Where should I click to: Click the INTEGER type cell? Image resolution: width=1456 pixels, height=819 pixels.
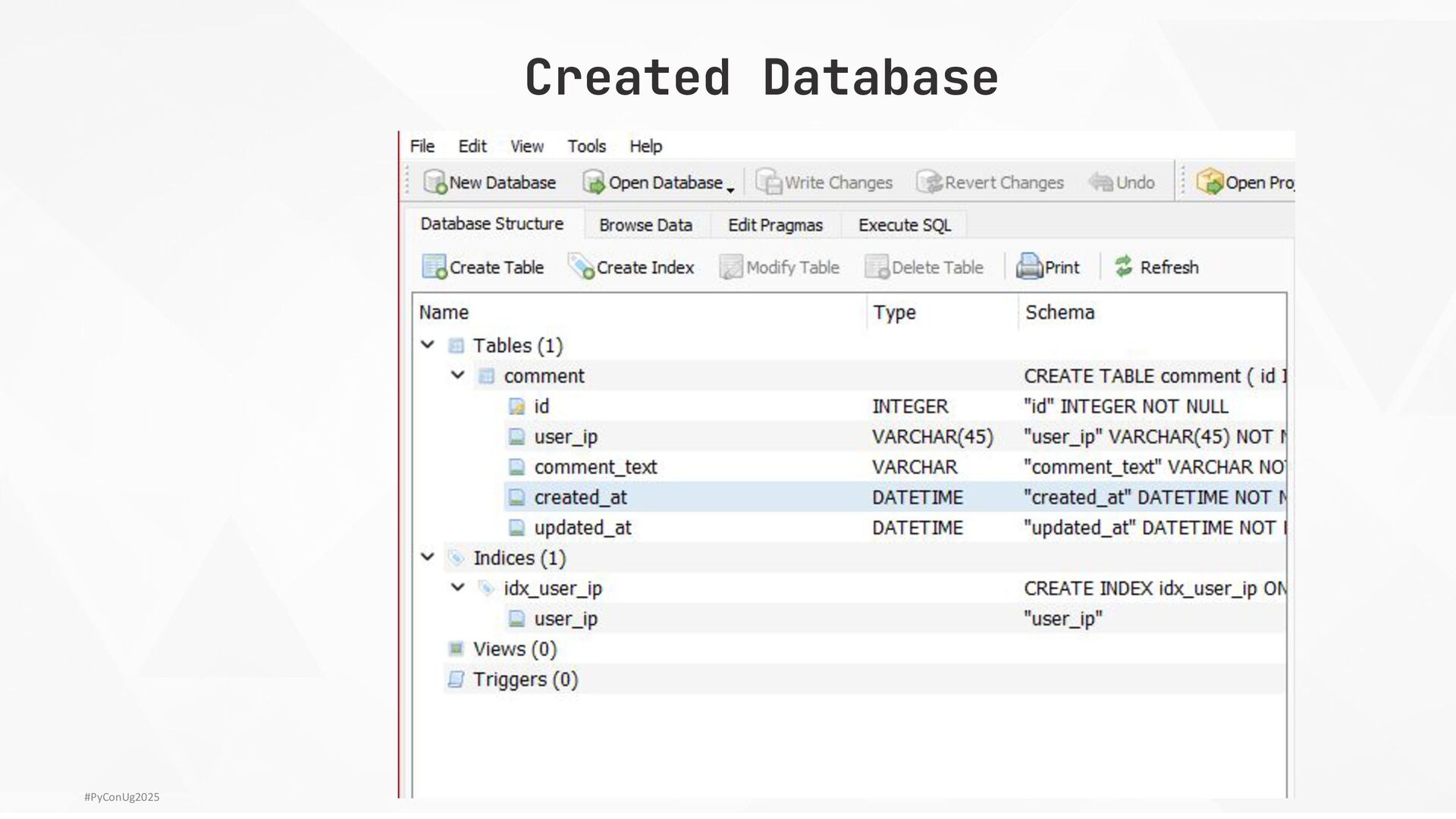click(910, 406)
